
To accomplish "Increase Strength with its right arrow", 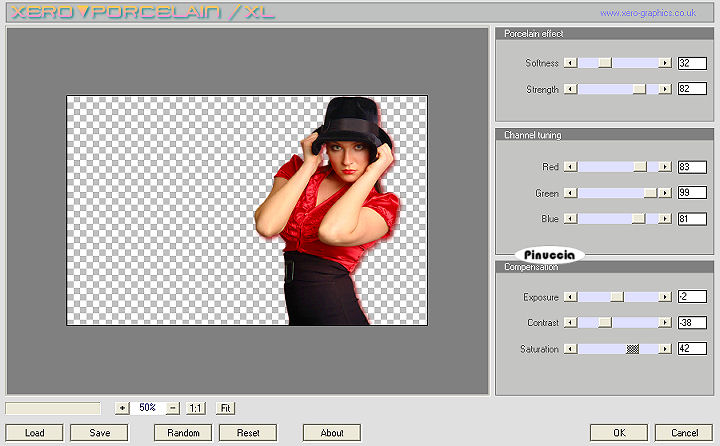I will (665, 89).
